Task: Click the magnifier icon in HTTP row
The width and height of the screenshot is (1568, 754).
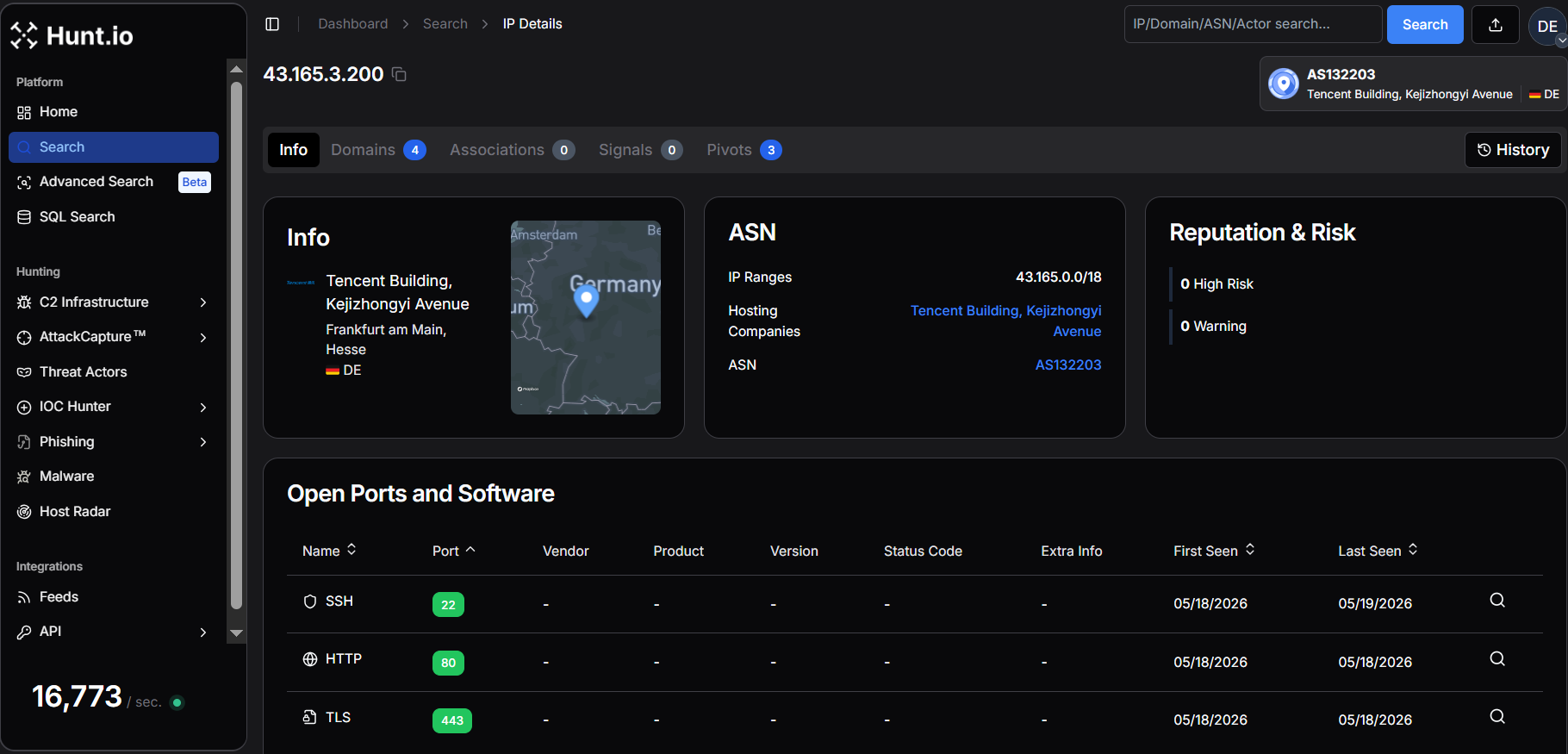Action: pos(1497,659)
